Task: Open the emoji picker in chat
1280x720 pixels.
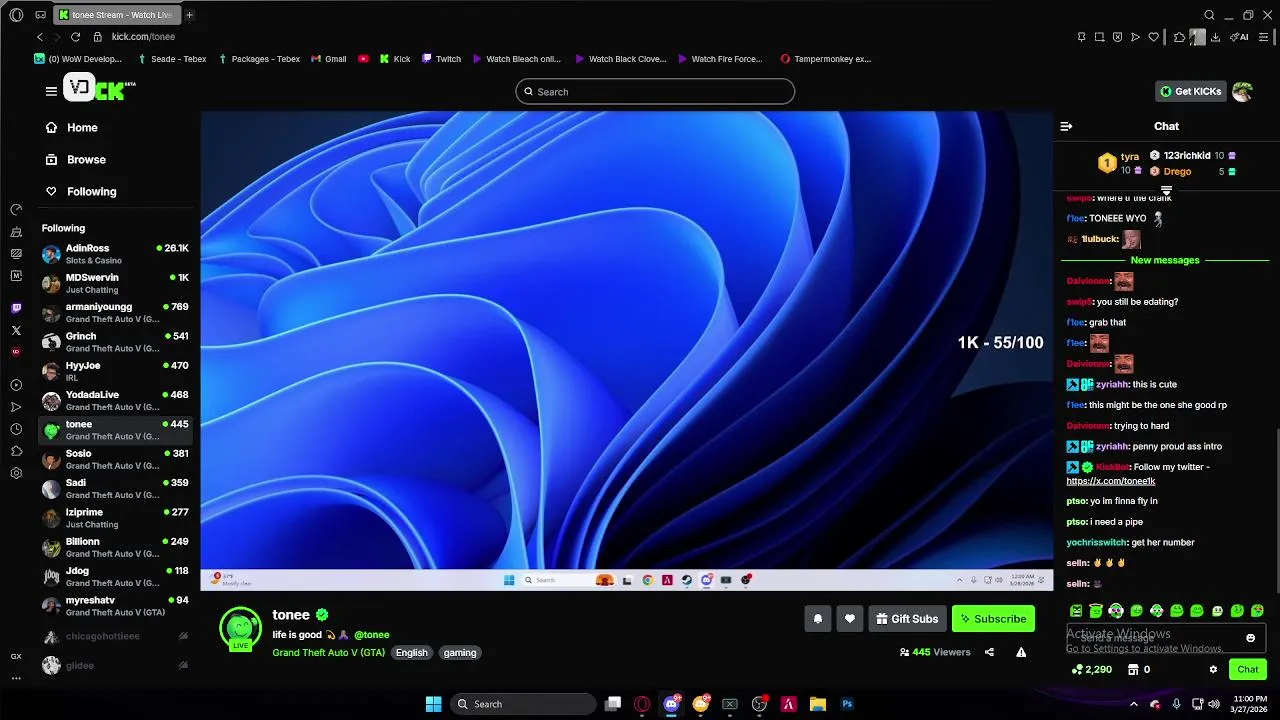Action: pyautogui.click(x=1250, y=638)
